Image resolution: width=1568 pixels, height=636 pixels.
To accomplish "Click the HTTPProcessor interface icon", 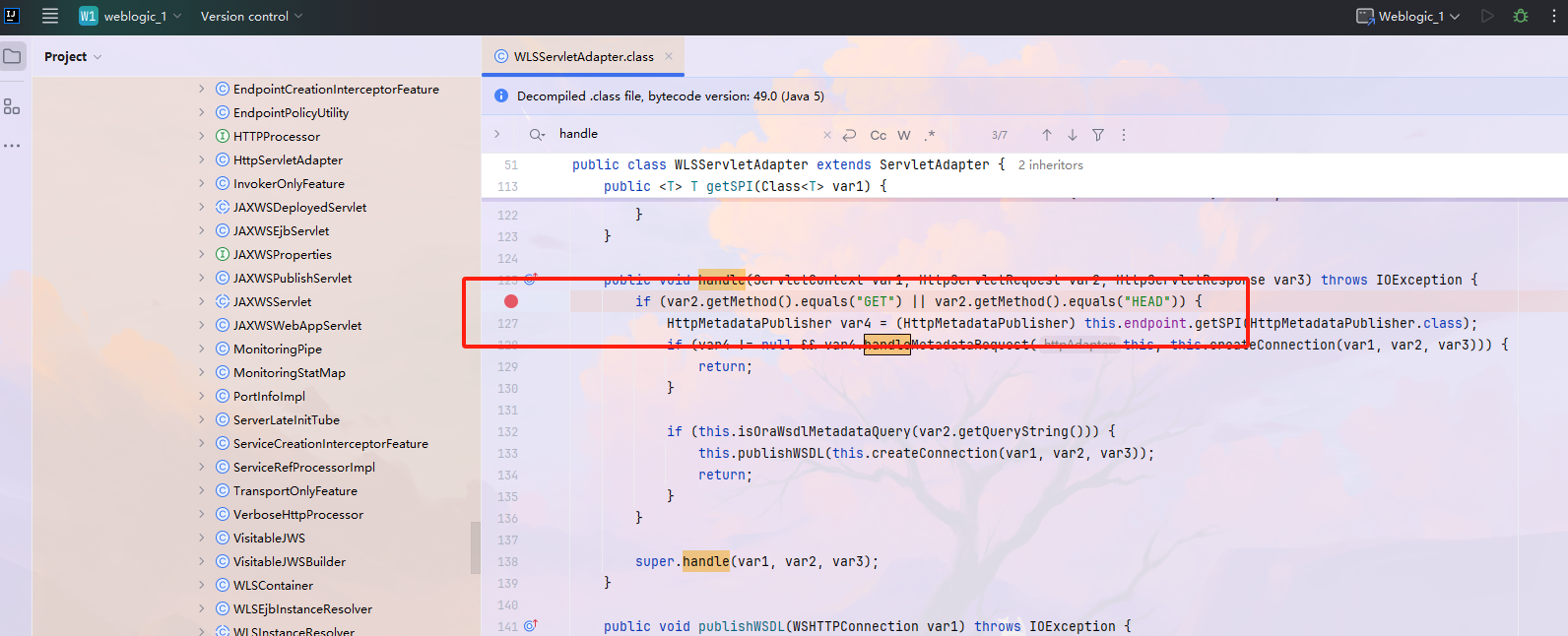I will coord(223,136).
